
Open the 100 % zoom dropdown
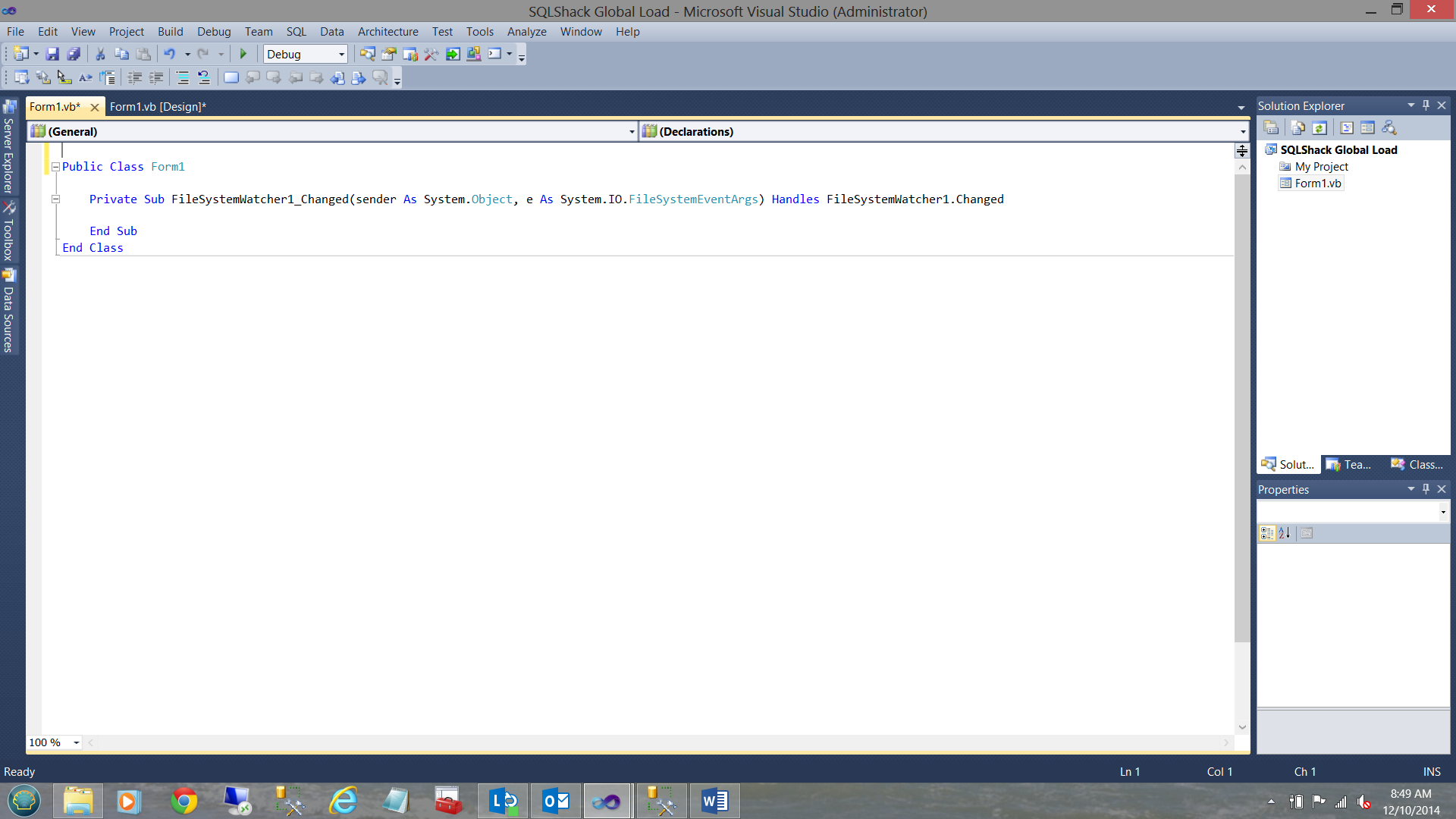click(x=76, y=742)
